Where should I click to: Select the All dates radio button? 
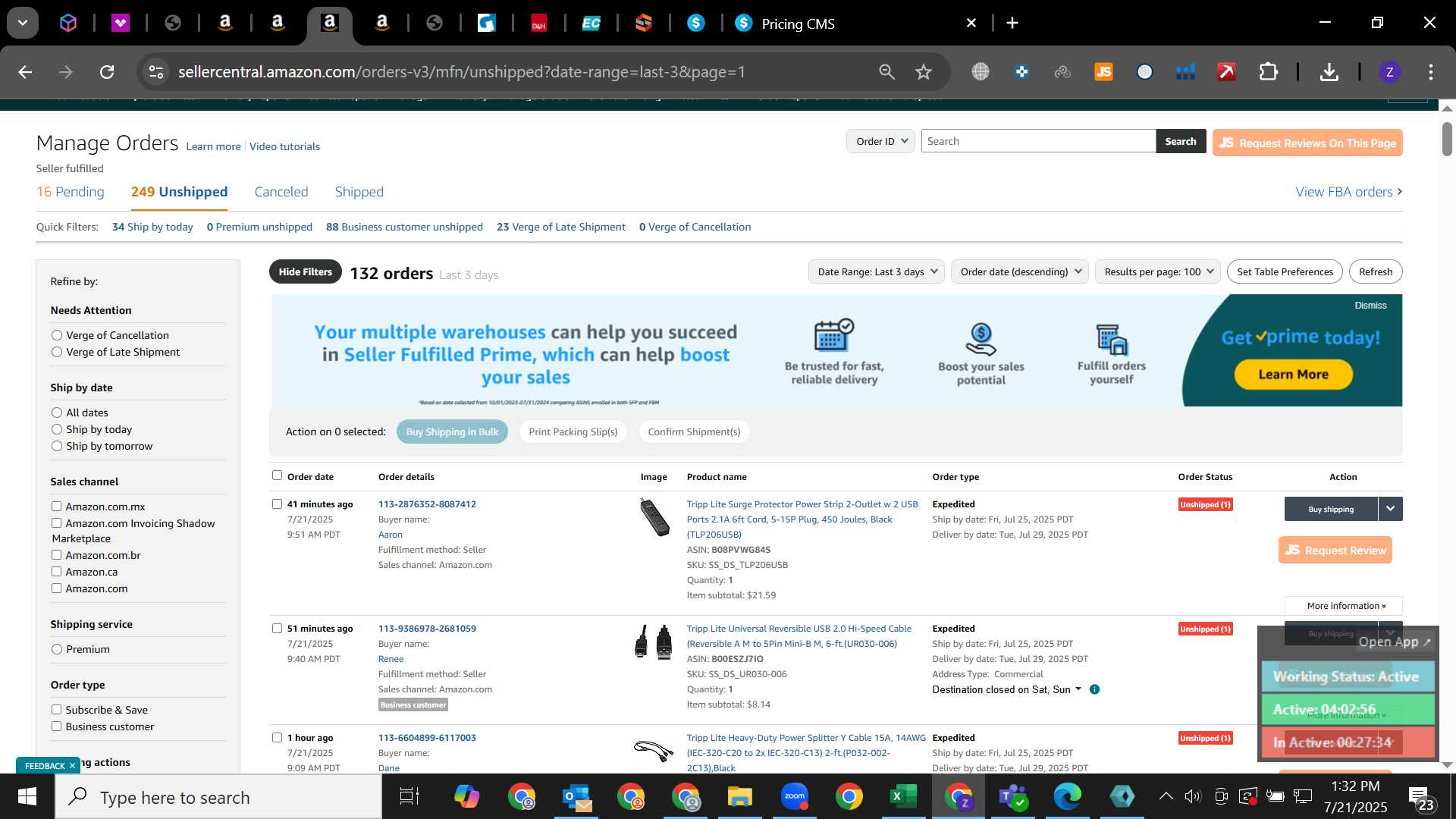click(57, 413)
